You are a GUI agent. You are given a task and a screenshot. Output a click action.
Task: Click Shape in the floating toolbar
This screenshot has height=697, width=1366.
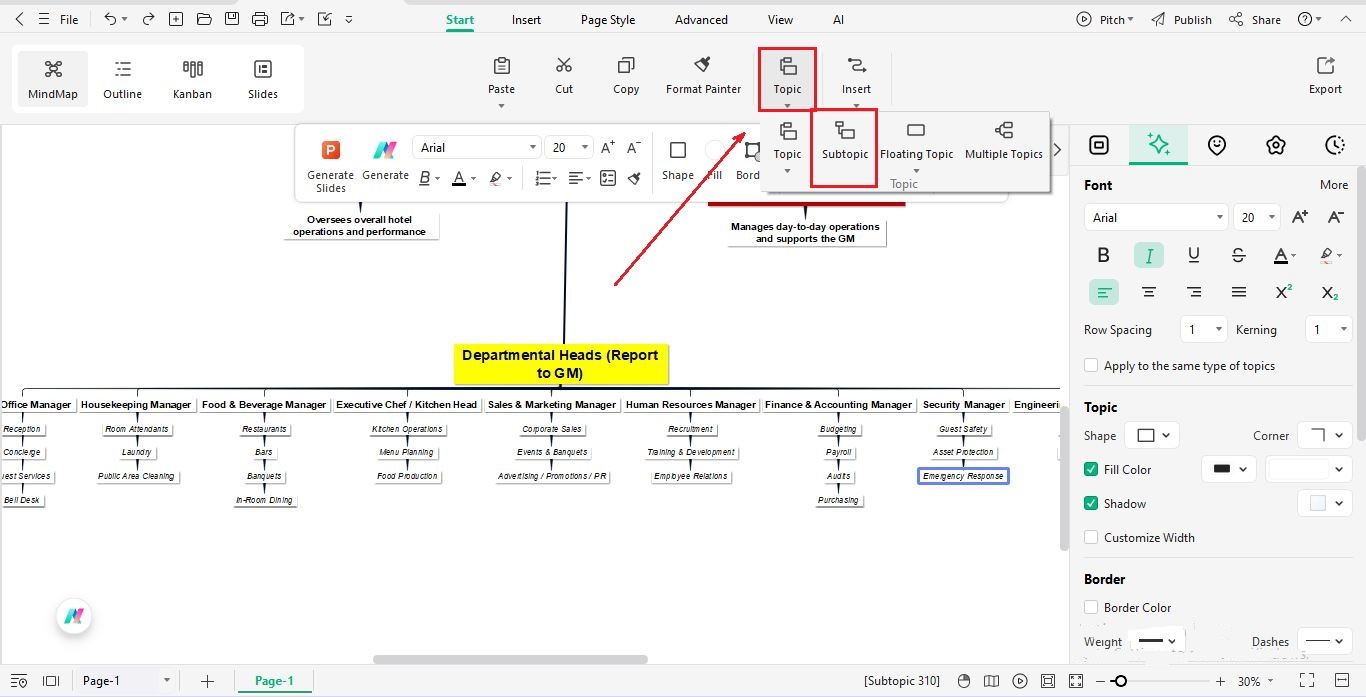(677, 161)
